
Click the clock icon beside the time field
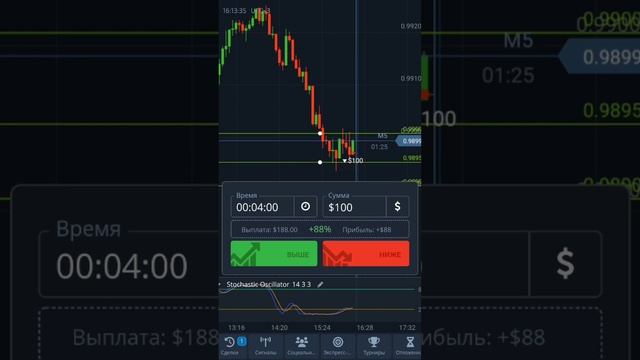pos(305,207)
